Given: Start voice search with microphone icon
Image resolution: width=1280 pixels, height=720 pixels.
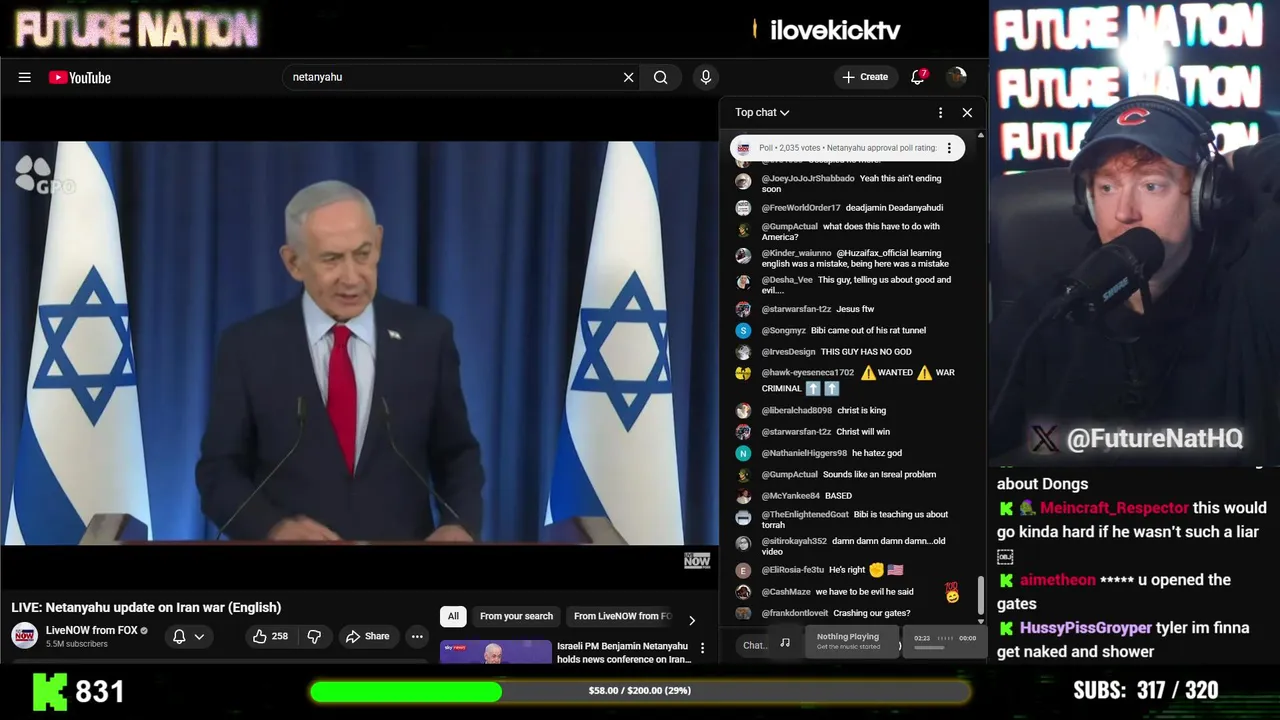Looking at the screenshot, I should click(x=706, y=77).
